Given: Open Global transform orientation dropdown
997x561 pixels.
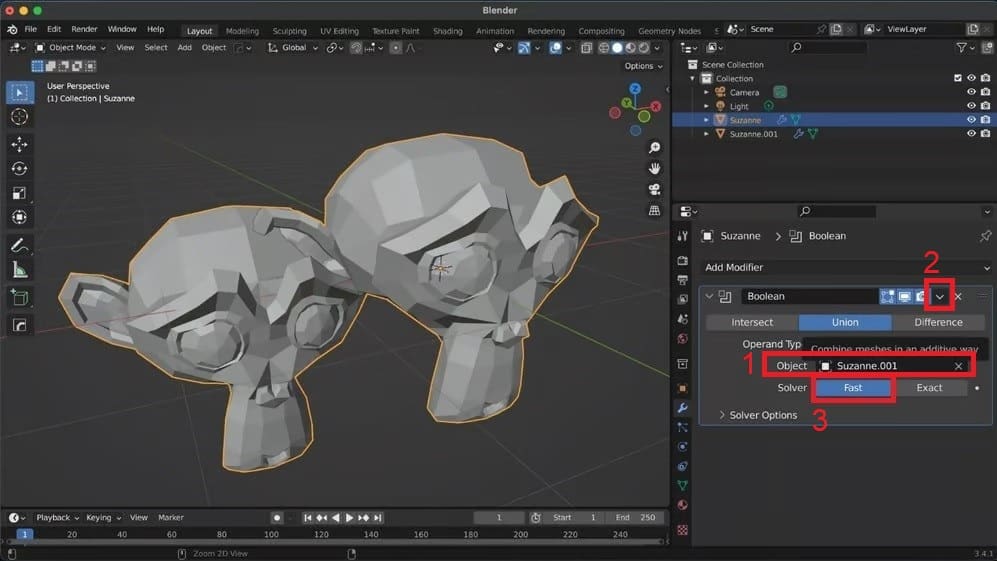Looking at the screenshot, I should (292, 48).
